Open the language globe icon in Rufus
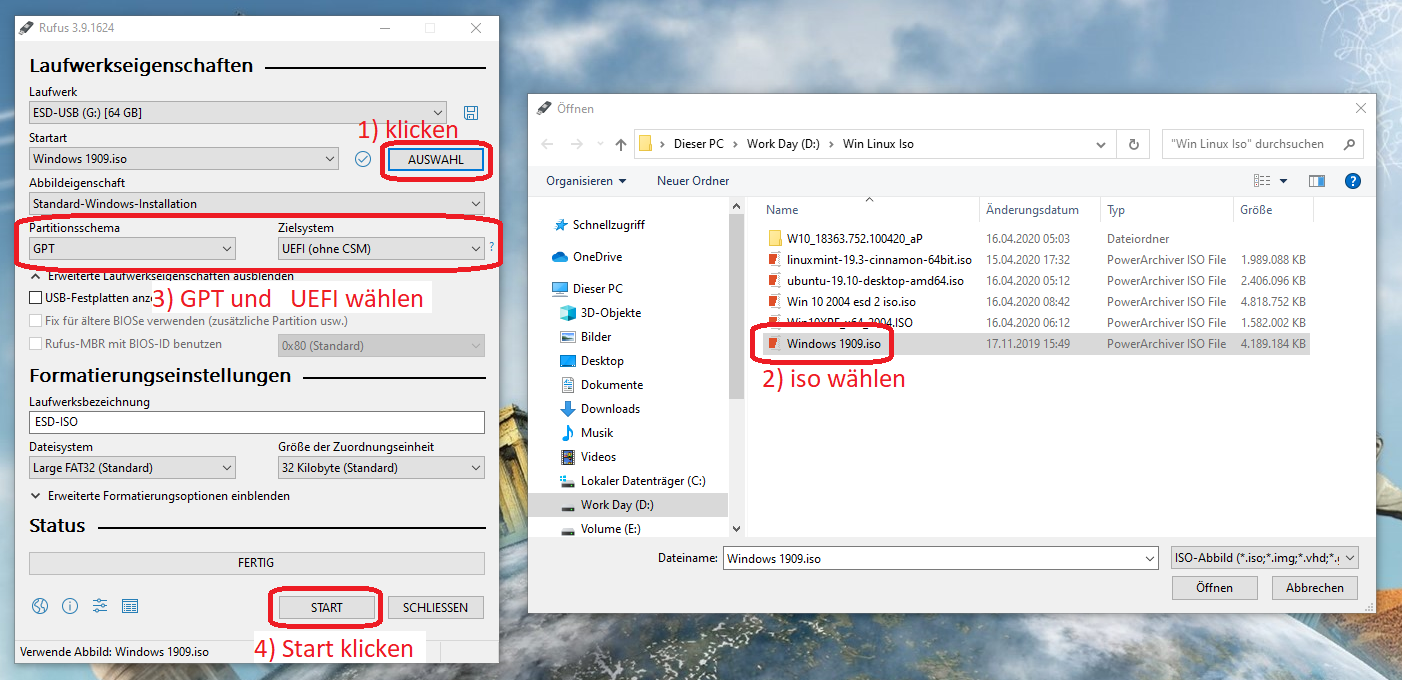1402x680 pixels. pos(41,606)
